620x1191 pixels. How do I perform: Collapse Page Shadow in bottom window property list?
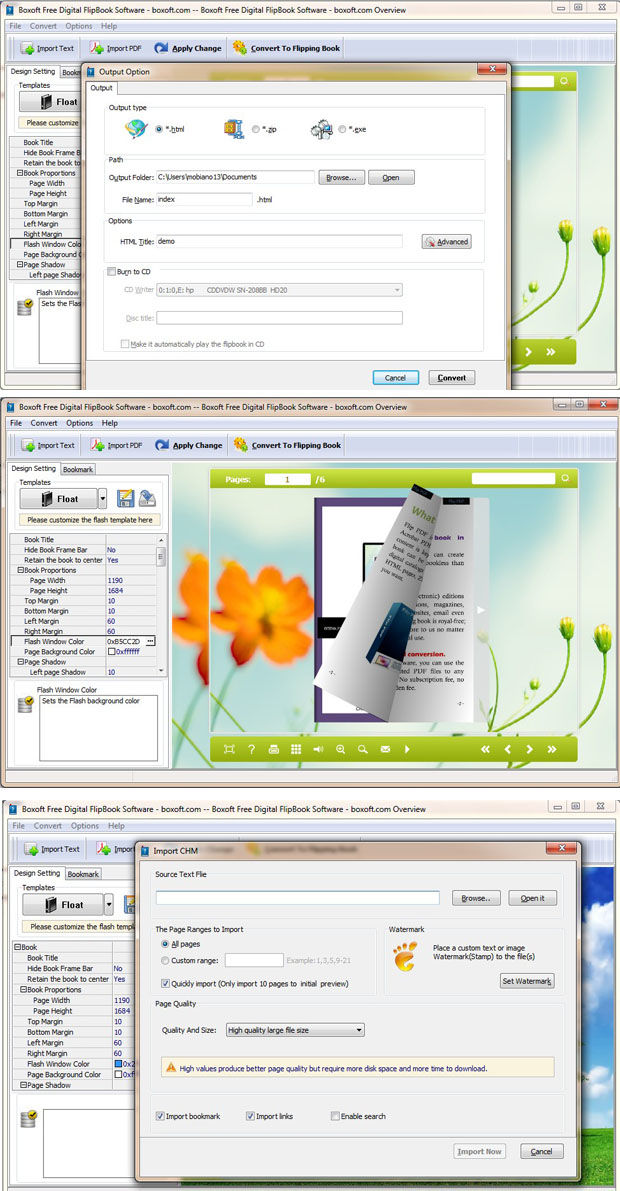point(24,1085)
